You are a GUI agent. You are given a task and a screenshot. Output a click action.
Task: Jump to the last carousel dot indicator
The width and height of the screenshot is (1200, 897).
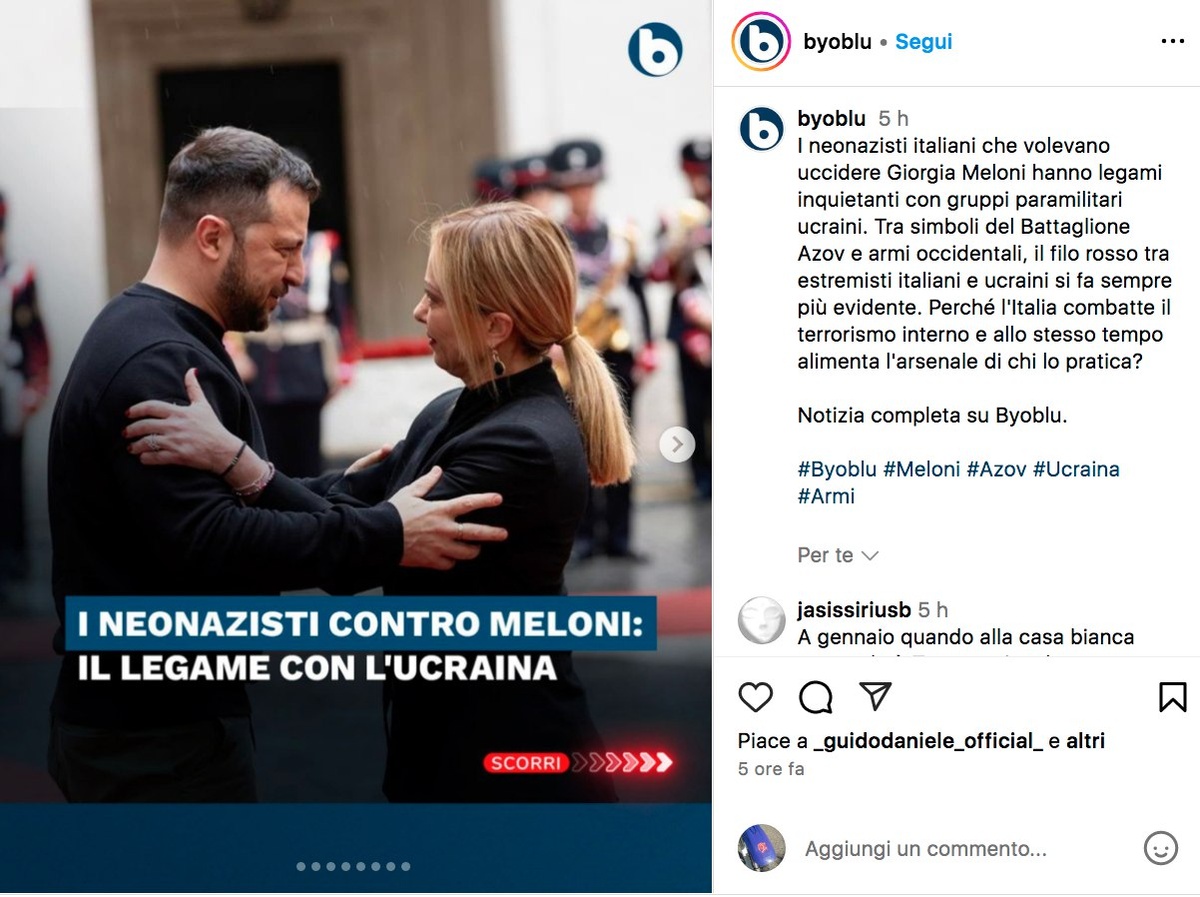pos(406,867)
